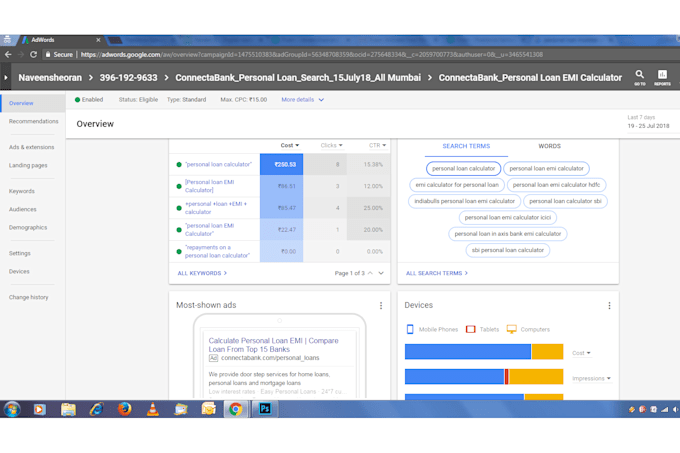
Task: Open Devices card three-dot menu
Action: (x=609, y=306)
